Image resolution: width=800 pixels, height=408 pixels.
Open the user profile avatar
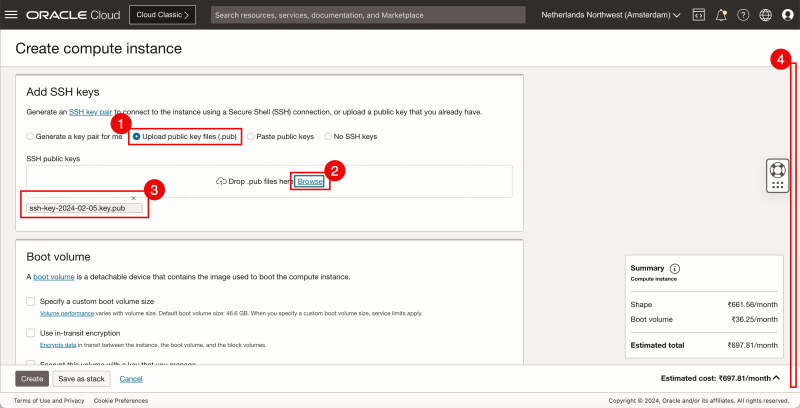tap(787, 15)
